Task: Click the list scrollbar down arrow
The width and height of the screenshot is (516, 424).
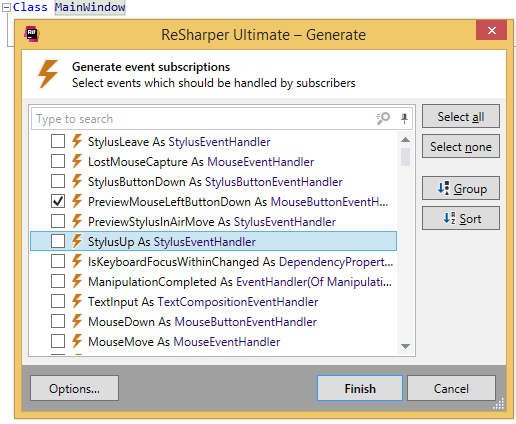Action: tap(405, 346)
